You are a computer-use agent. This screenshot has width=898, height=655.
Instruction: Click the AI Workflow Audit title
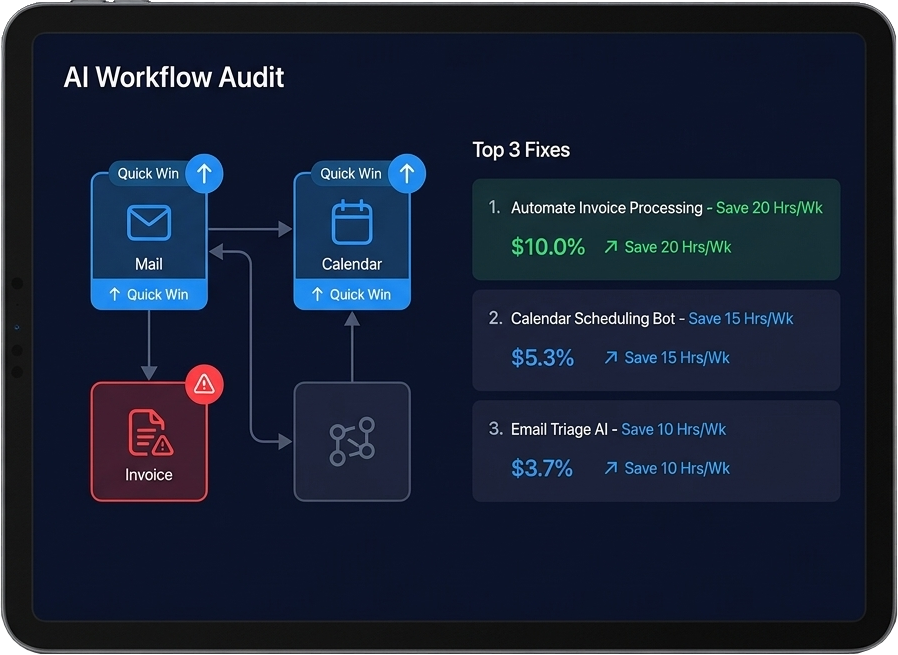pyautogui.click(x=174, y=77)
